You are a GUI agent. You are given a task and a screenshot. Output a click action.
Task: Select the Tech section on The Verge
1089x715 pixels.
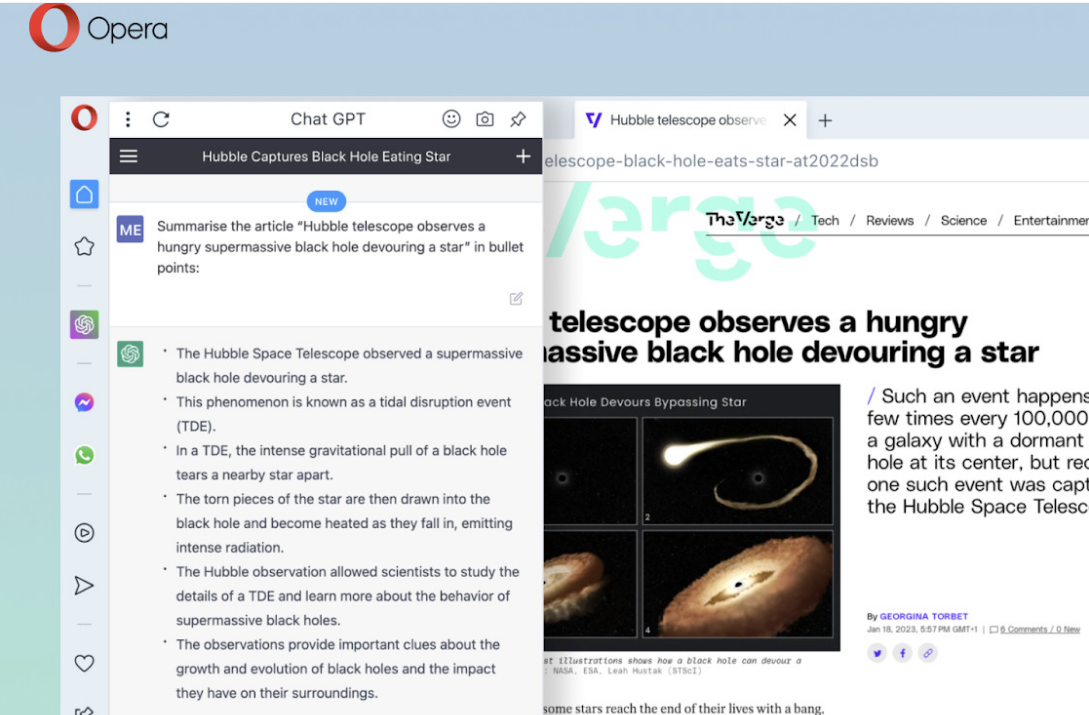(x=824, y=220)
